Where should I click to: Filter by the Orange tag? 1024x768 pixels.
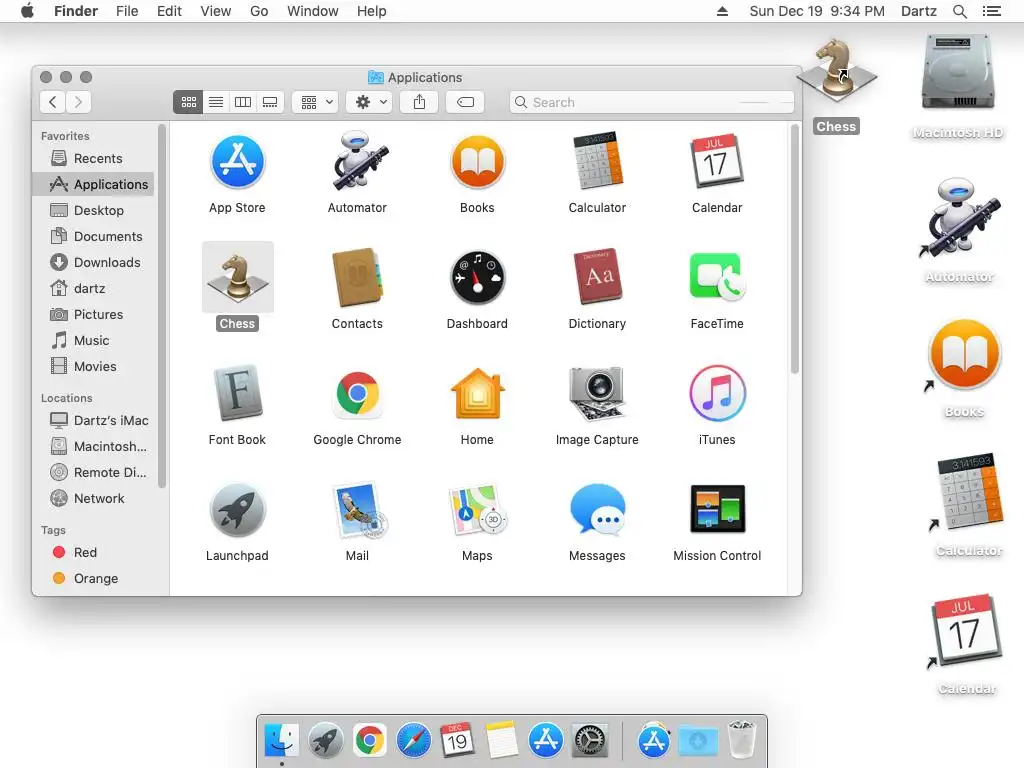[93, 579]
